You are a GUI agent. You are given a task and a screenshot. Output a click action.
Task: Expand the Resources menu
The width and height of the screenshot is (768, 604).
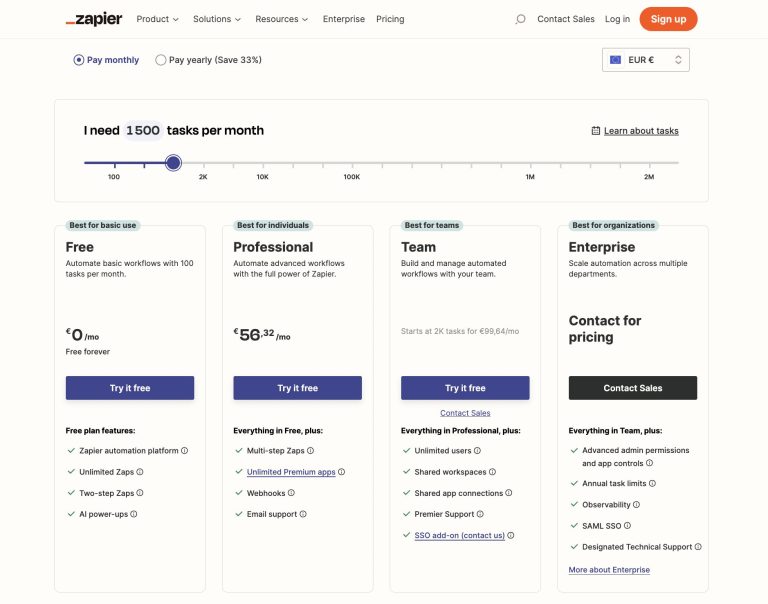tap(282, 19)
